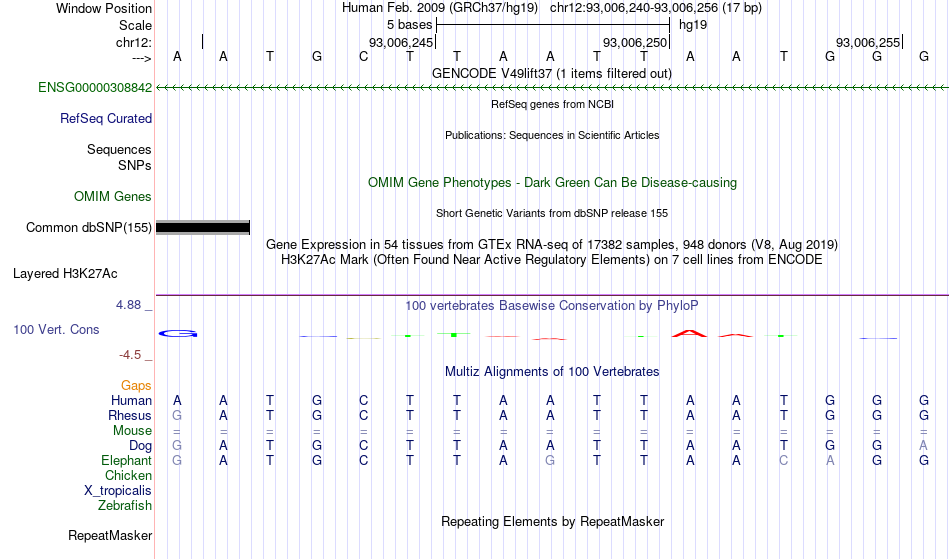Click Publications: Sequences in Scientific Articles title

[552, 135]
